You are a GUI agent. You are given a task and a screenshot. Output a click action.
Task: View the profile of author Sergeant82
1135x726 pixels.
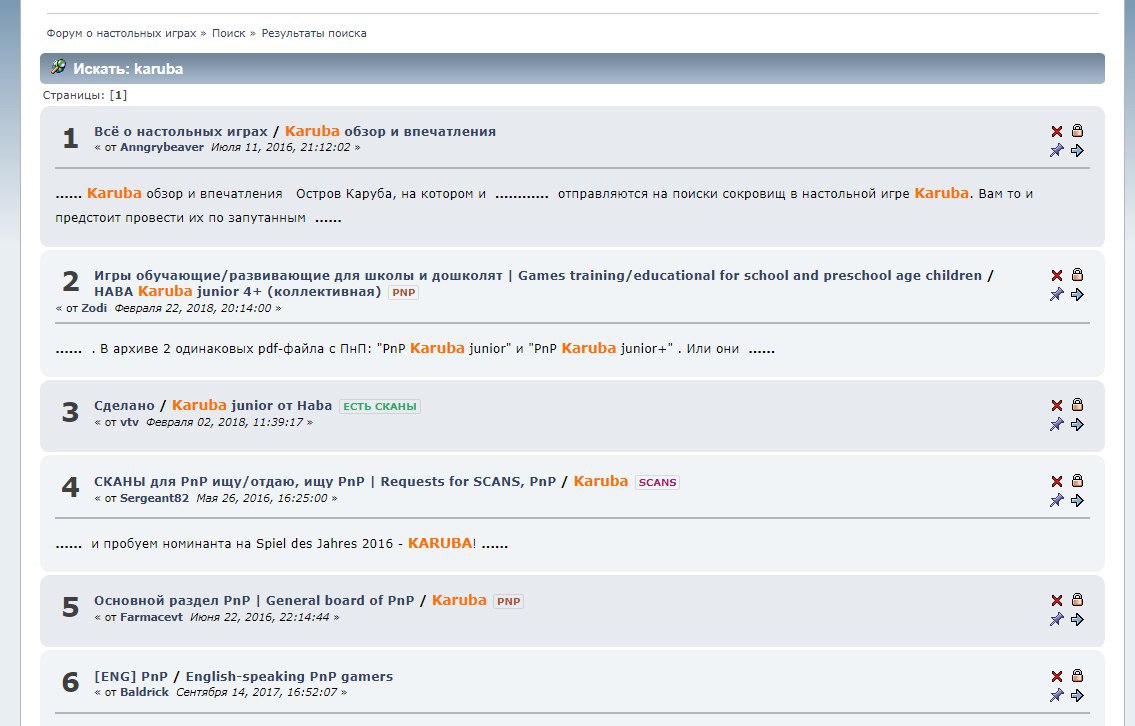pyautogui.click(x=154, y=498)
